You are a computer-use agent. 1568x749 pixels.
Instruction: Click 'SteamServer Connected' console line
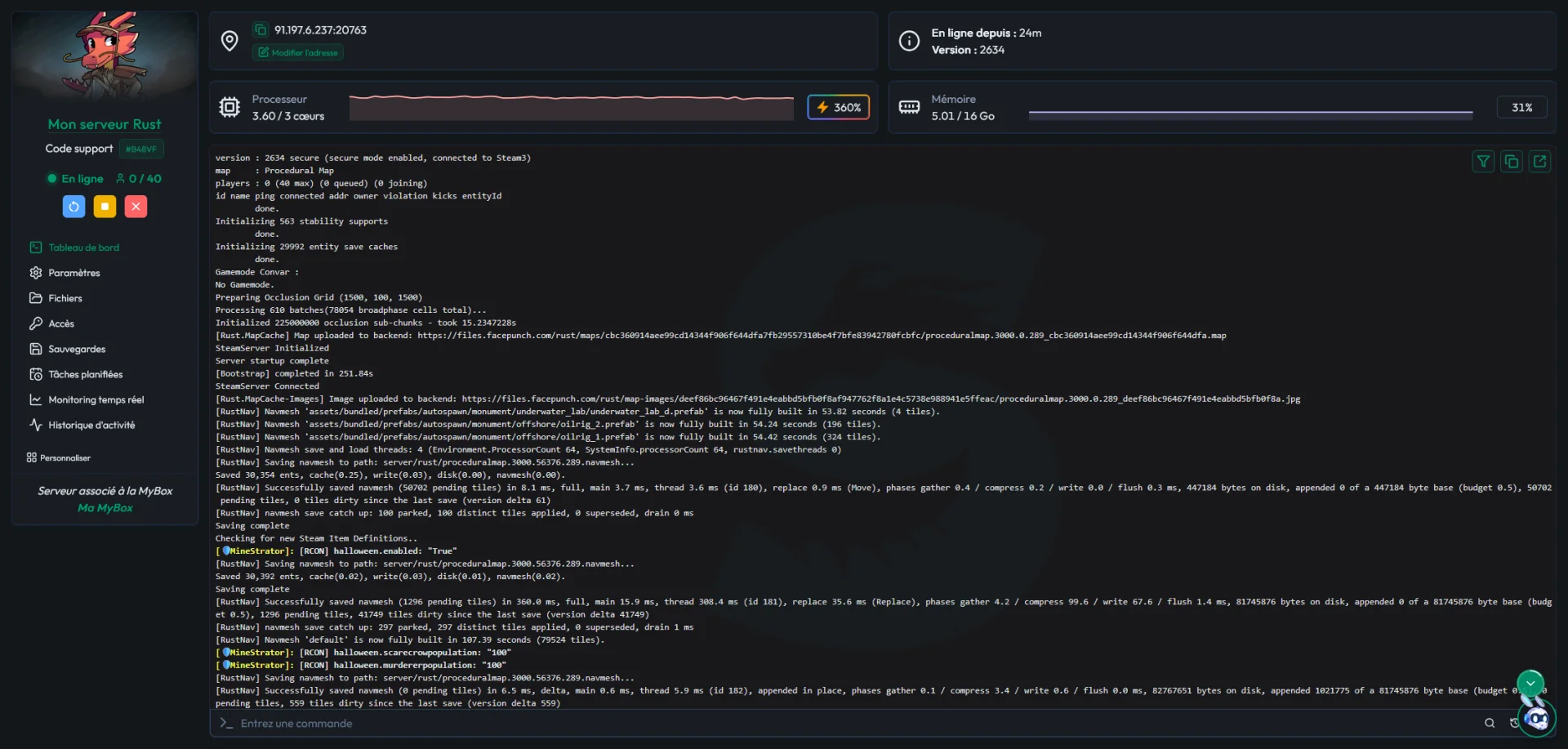(267, 386)
